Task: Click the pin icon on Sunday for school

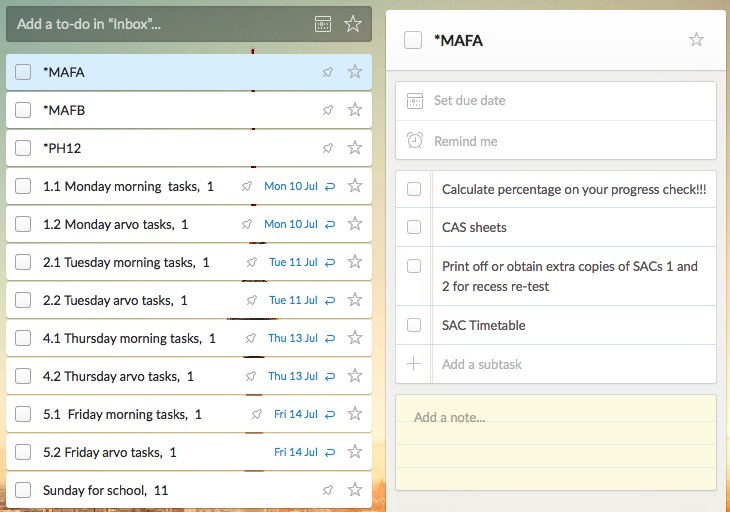Action: tap(328, 490)
